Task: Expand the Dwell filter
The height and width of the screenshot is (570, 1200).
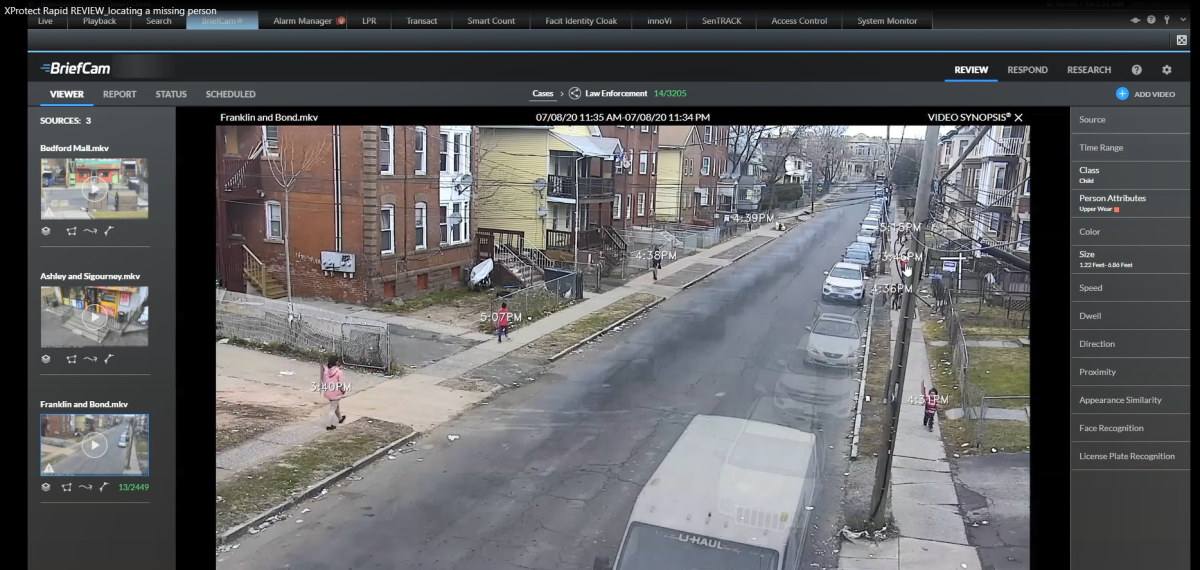Action: (x=1130, y=316)
